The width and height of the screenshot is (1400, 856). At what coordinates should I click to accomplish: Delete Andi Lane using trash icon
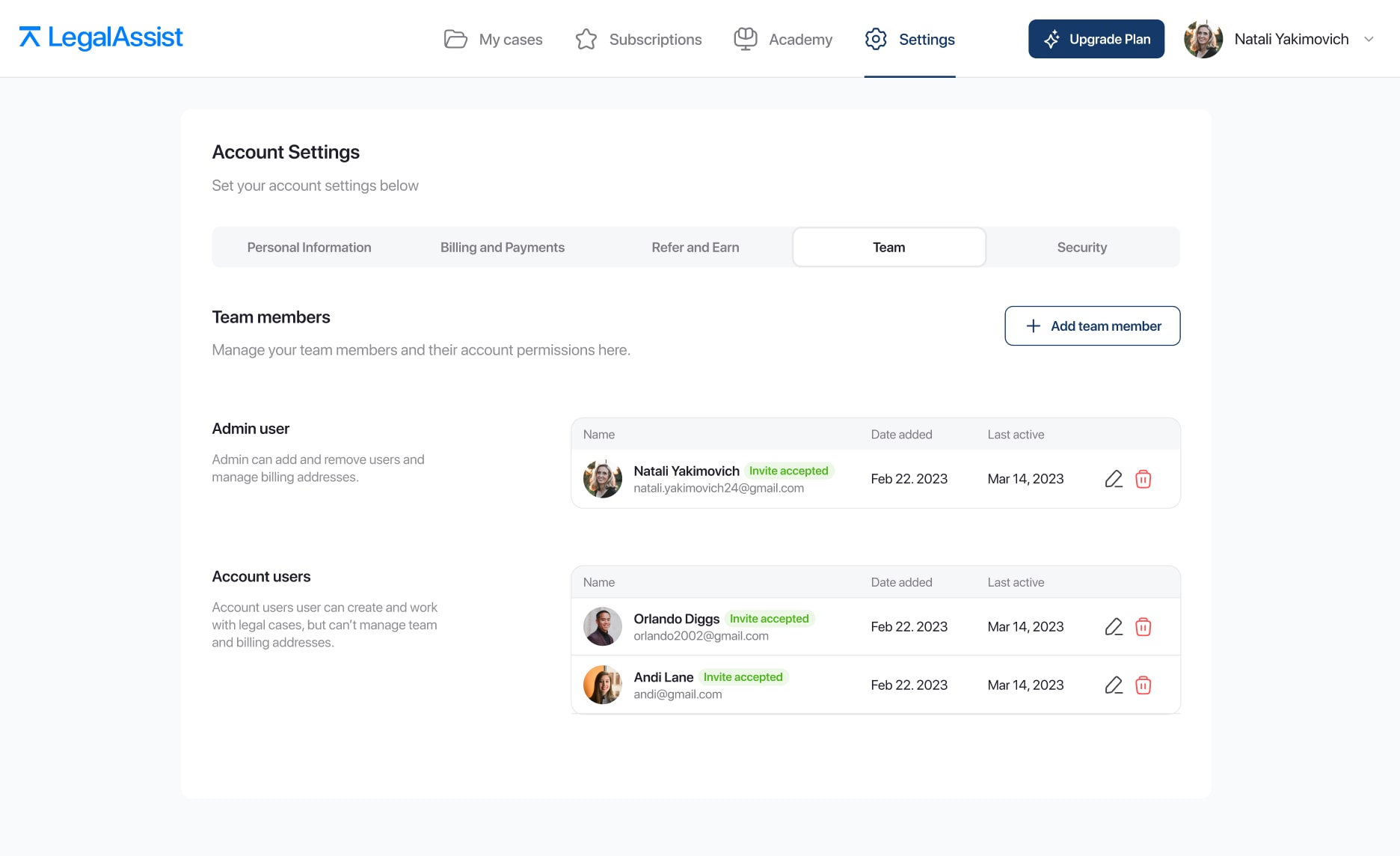point(1143,685)
